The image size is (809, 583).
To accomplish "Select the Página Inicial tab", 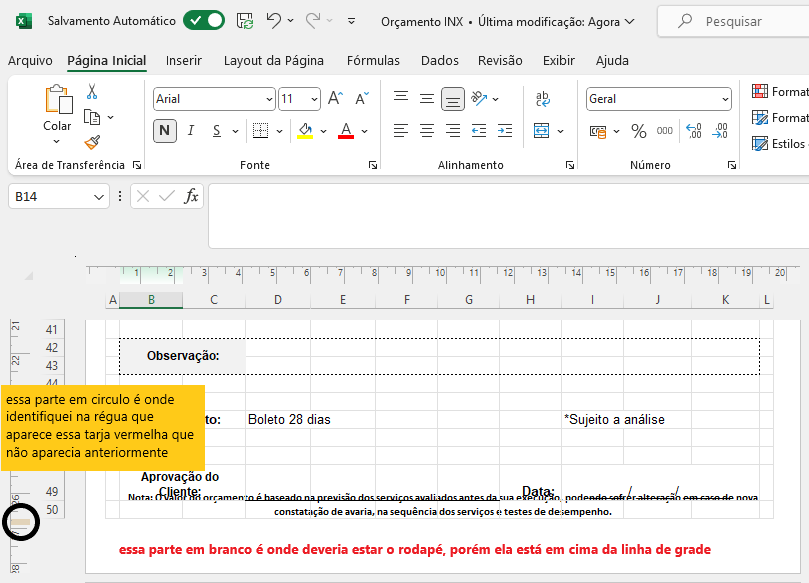I will 107,61.
